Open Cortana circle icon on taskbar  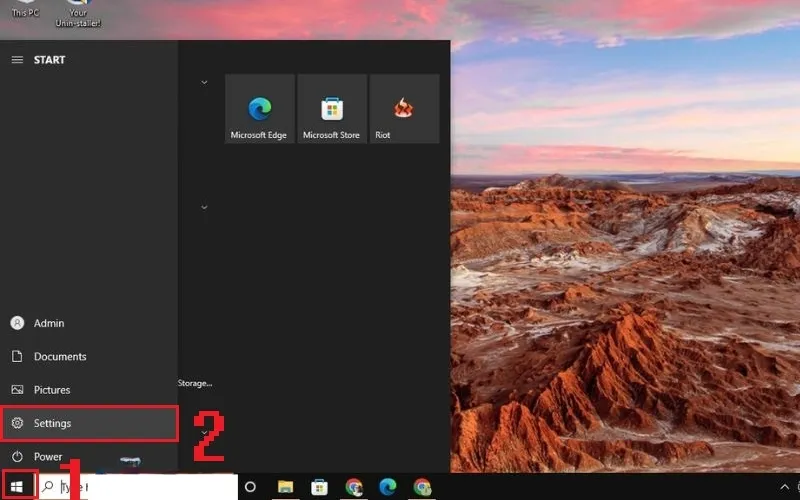250,487
